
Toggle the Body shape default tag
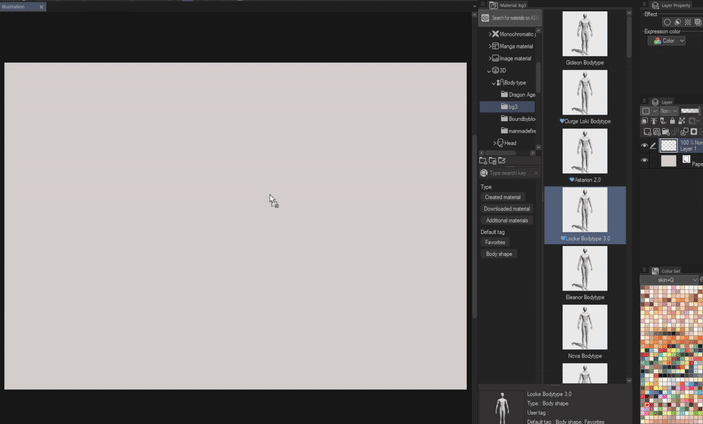(x=499, y=254)
